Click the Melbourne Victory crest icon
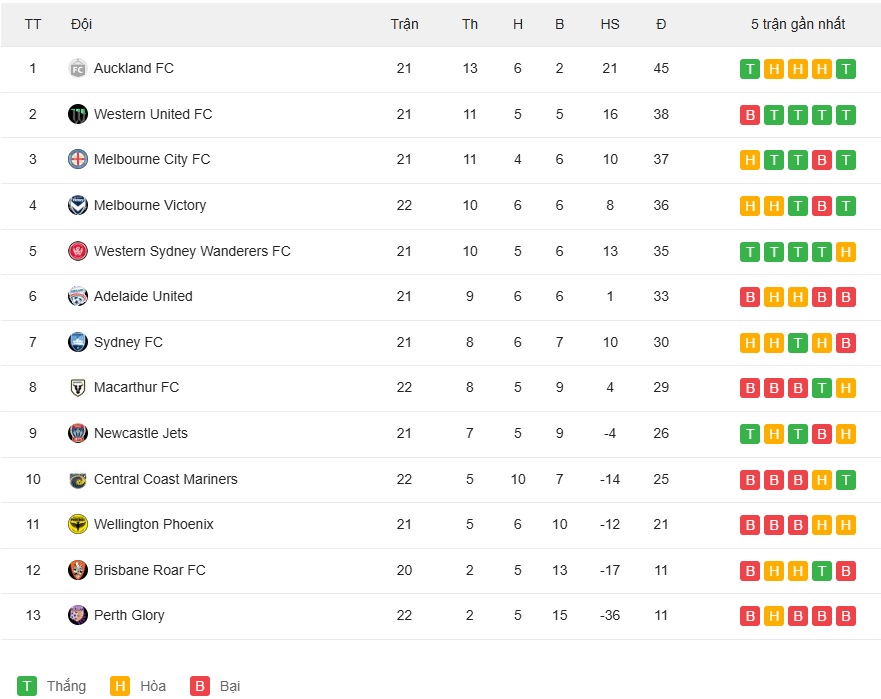This screenshot has height=699, width=881. 78,205
